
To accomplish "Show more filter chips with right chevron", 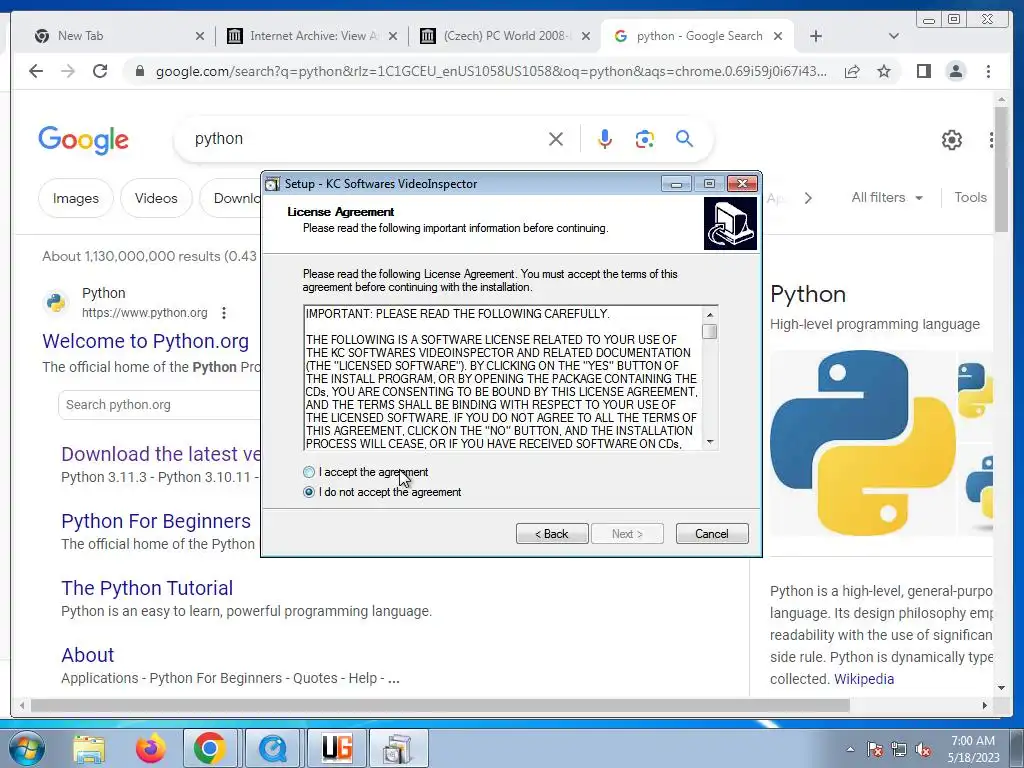I will tap(808, 198).
